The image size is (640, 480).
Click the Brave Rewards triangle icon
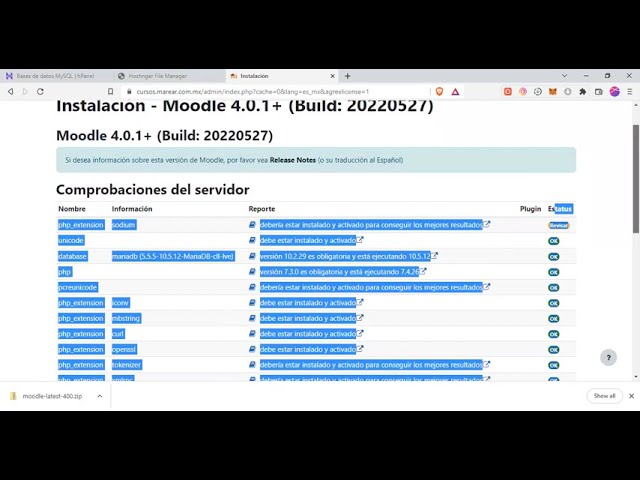(456, 92)
